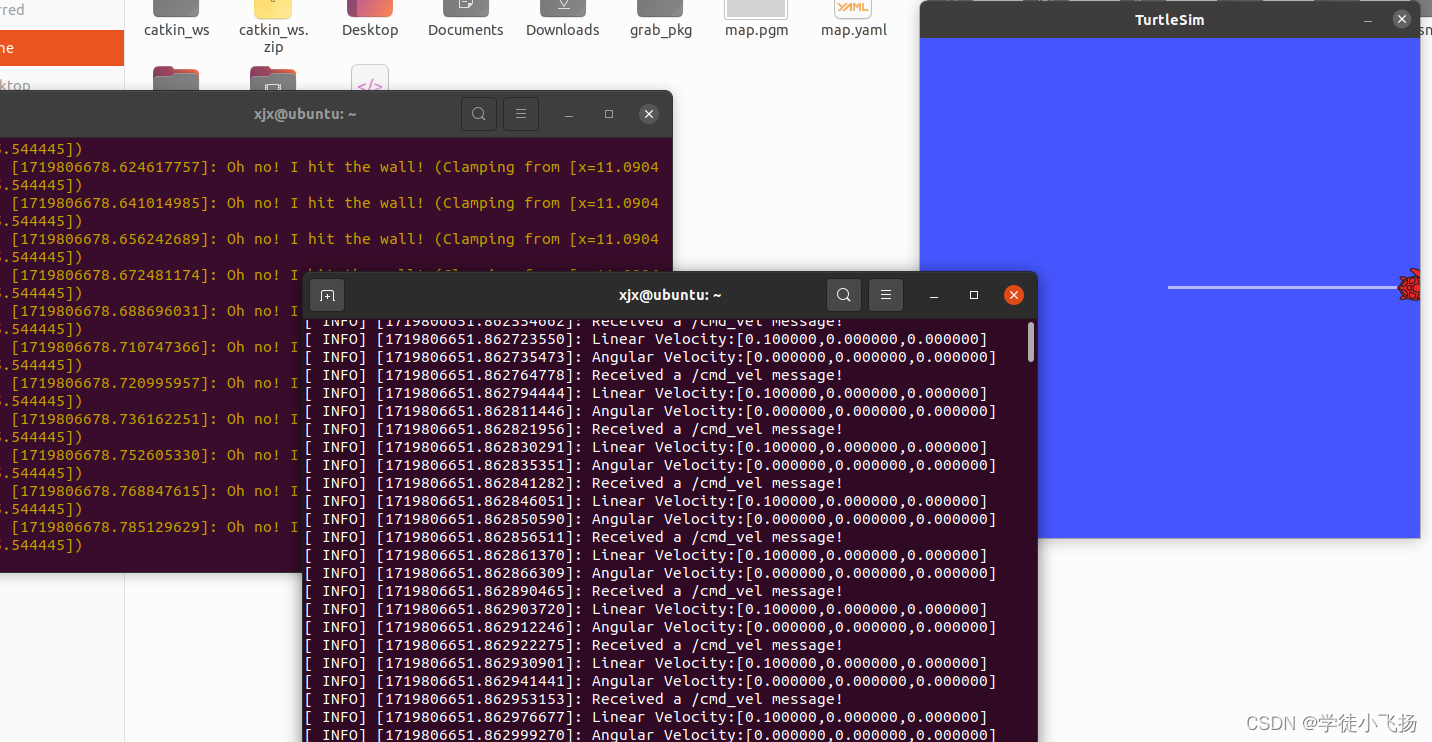Open search in the front terminal

(843, 294)
